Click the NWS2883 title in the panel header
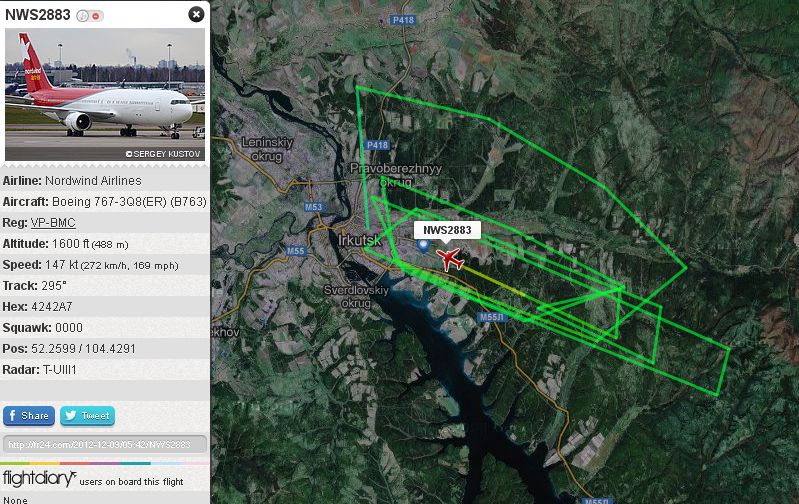 tap(38, 15)
